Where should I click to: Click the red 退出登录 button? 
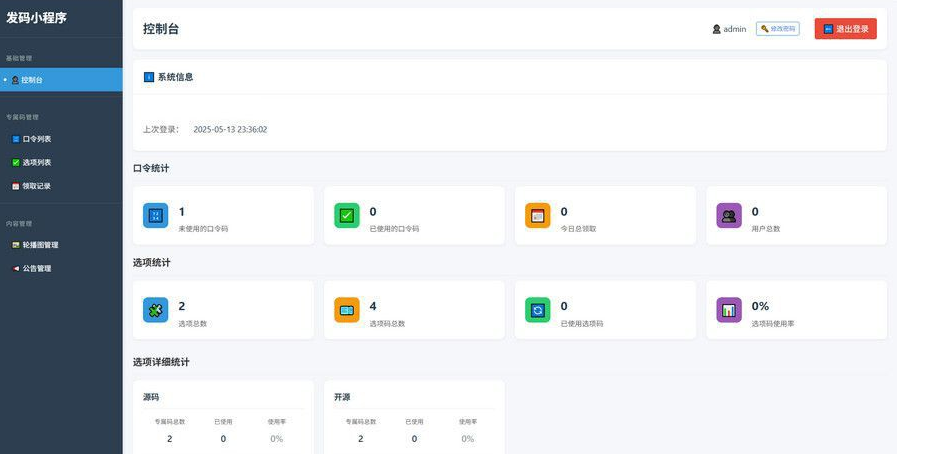(846, 29)
